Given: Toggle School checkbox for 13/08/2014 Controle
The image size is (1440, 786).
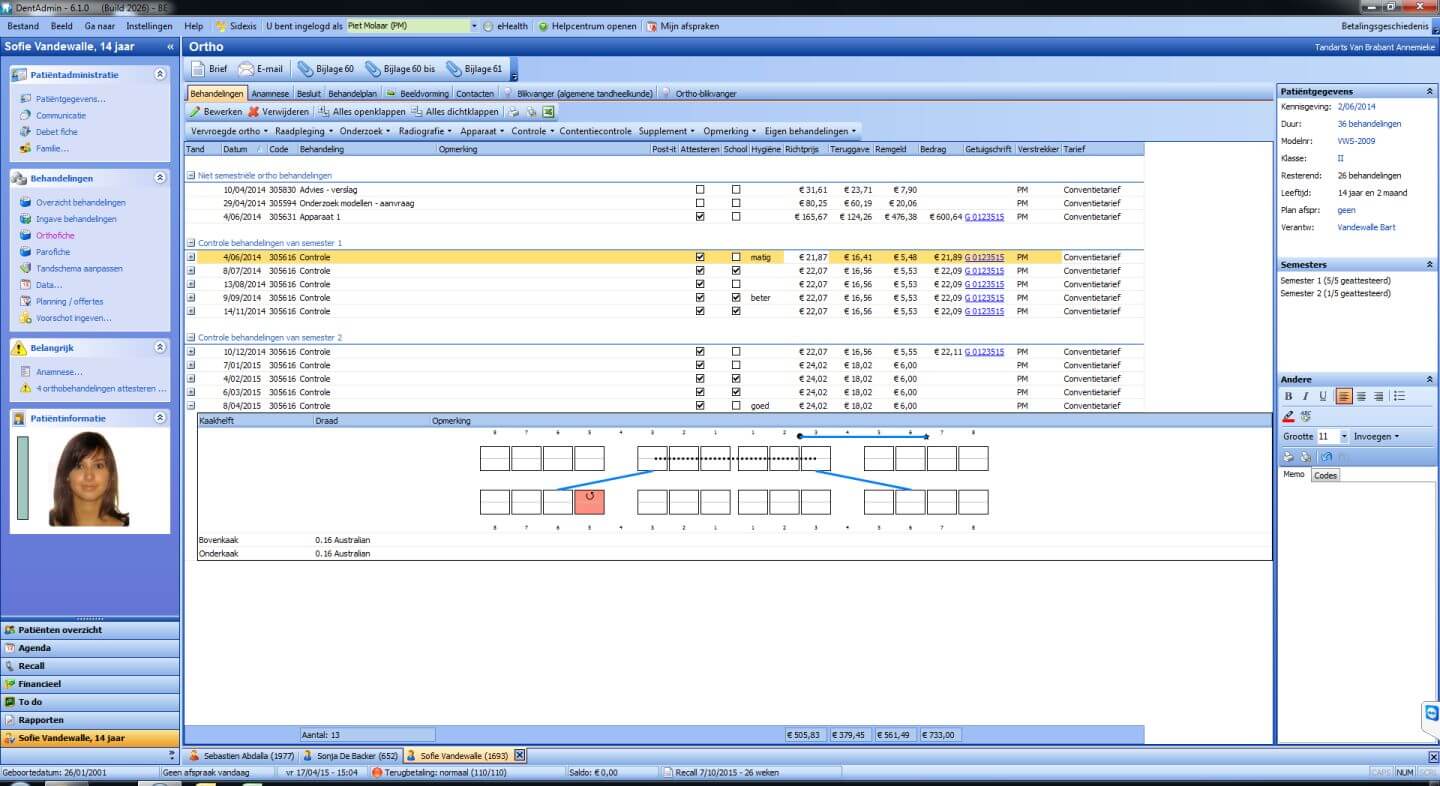Looking at the screenshot, I should pyautogui.click(x=736, y=284).
